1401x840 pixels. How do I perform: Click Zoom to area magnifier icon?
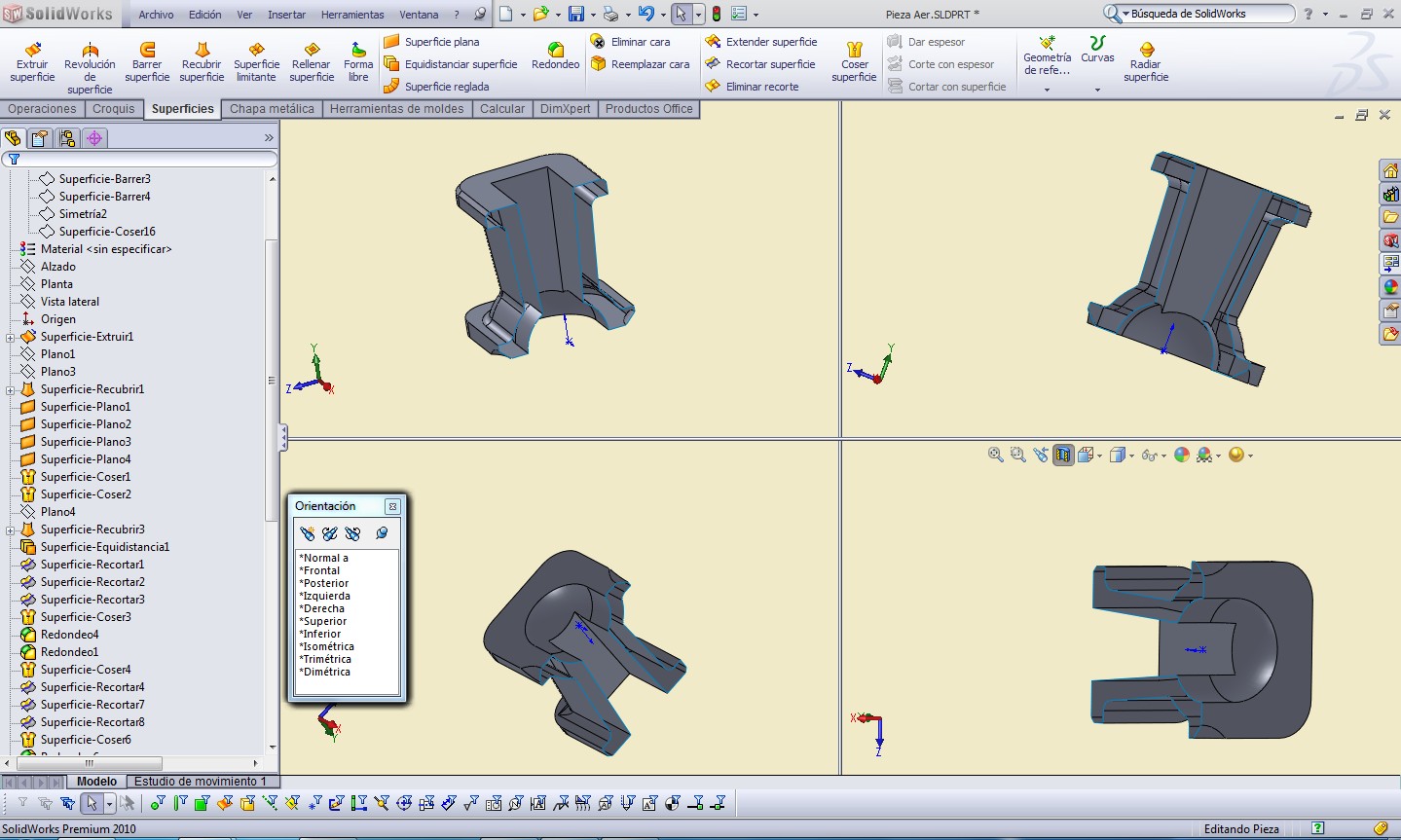(1017, 455)
